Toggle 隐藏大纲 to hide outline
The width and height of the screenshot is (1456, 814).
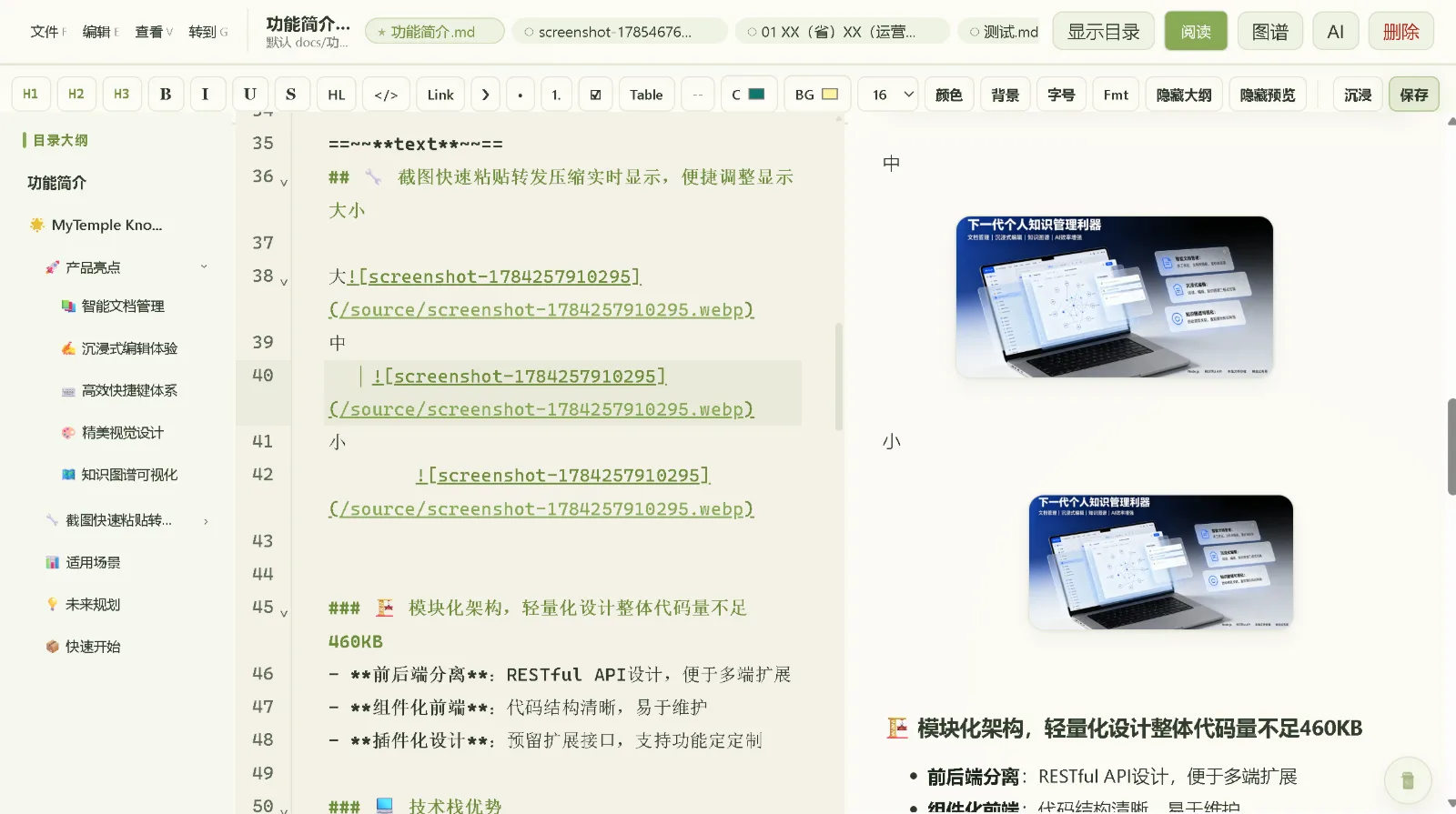click(1184, 95)
